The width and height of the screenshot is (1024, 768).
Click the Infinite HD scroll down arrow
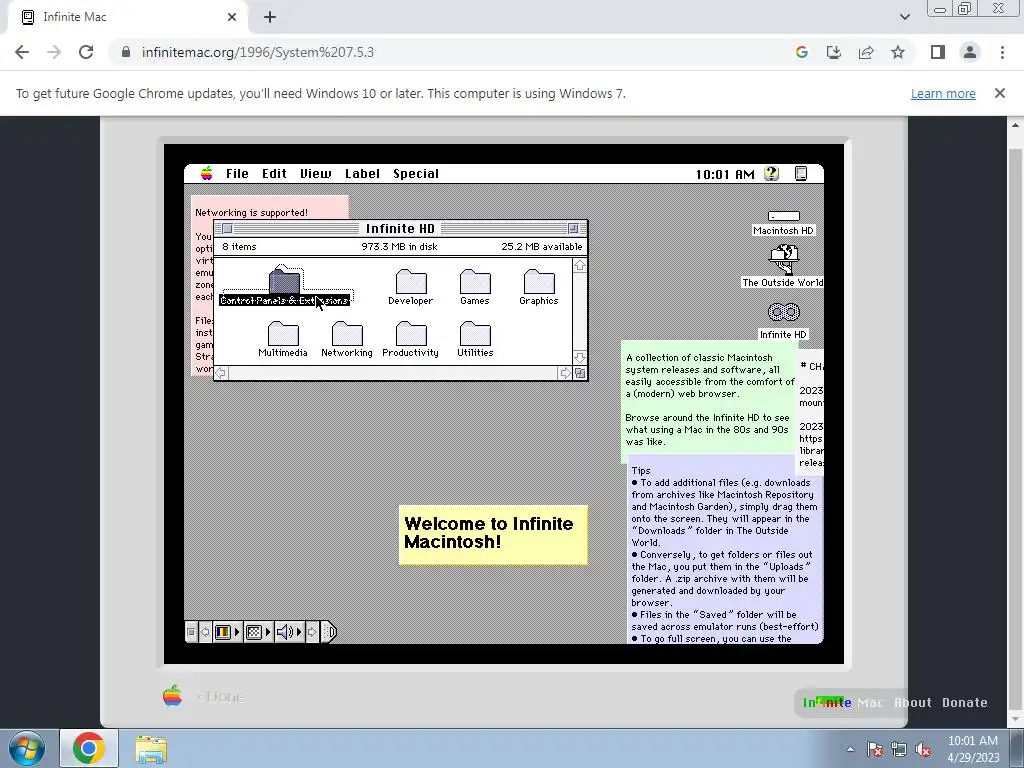point(580,357)
